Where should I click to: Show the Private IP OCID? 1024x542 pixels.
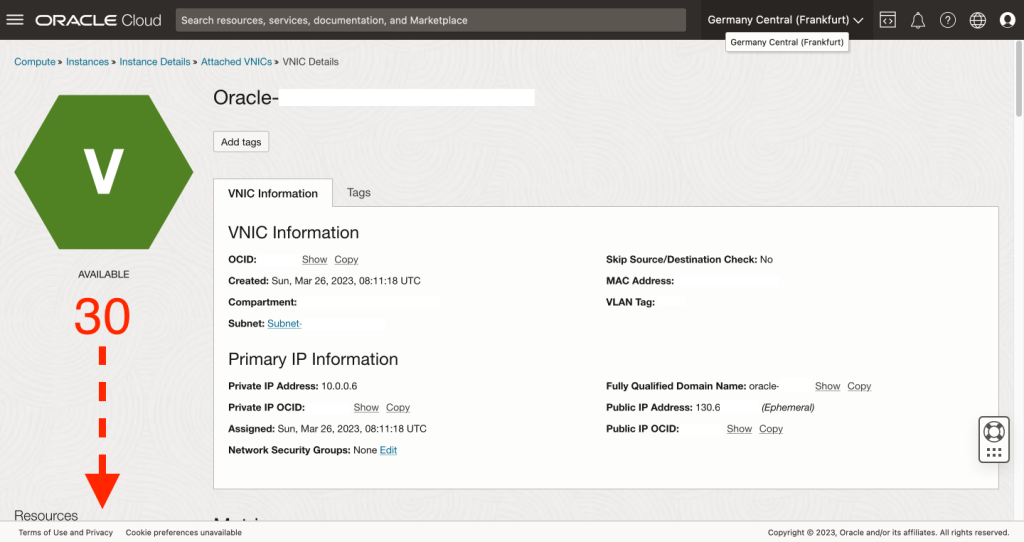(366, 408)
